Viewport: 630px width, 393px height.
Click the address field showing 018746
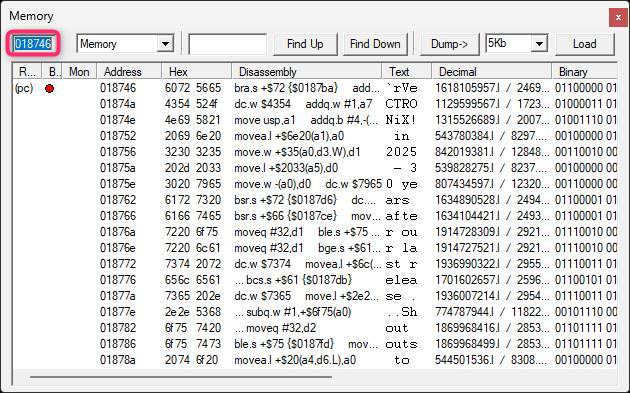click(x=33, y=43)
